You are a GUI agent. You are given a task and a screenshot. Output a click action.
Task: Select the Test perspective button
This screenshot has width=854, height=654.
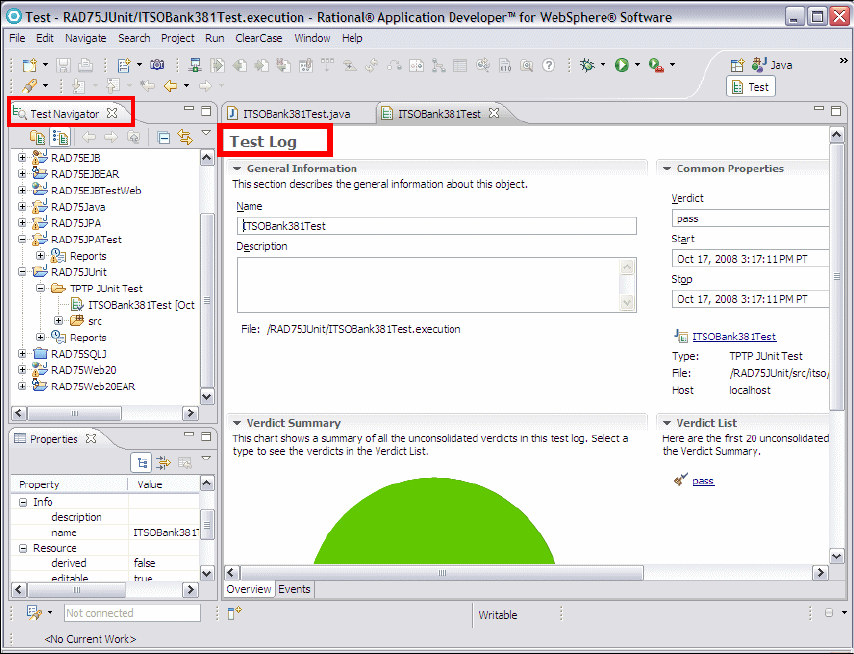751,87
